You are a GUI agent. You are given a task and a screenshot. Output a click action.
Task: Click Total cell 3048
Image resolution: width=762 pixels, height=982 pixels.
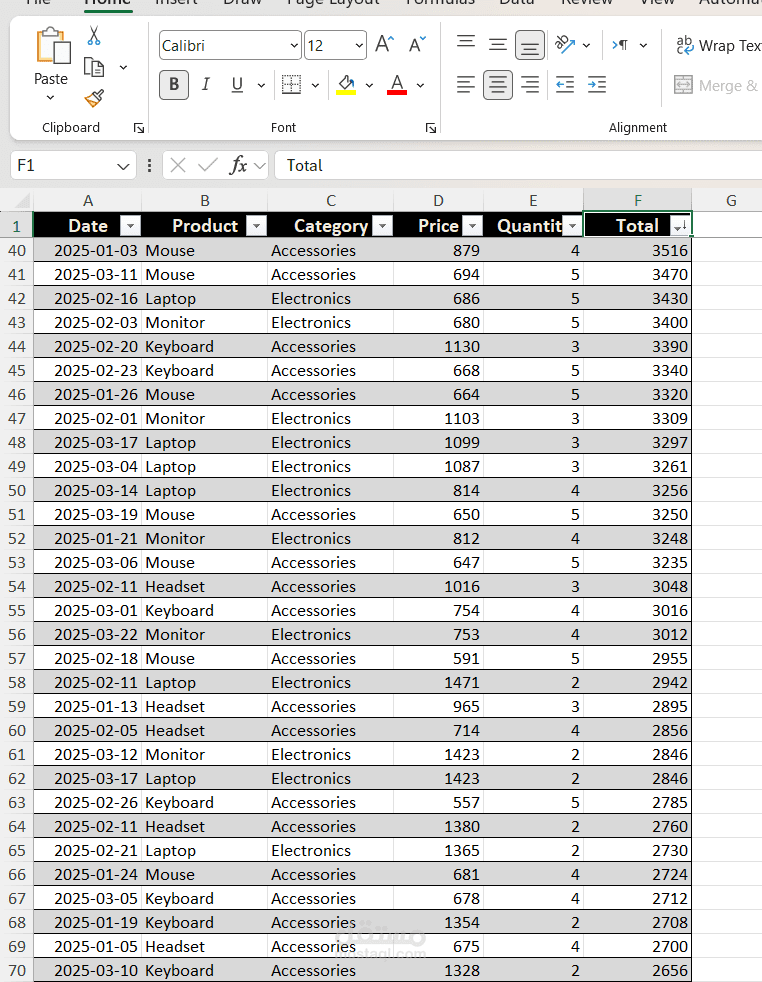coord(637,587)
